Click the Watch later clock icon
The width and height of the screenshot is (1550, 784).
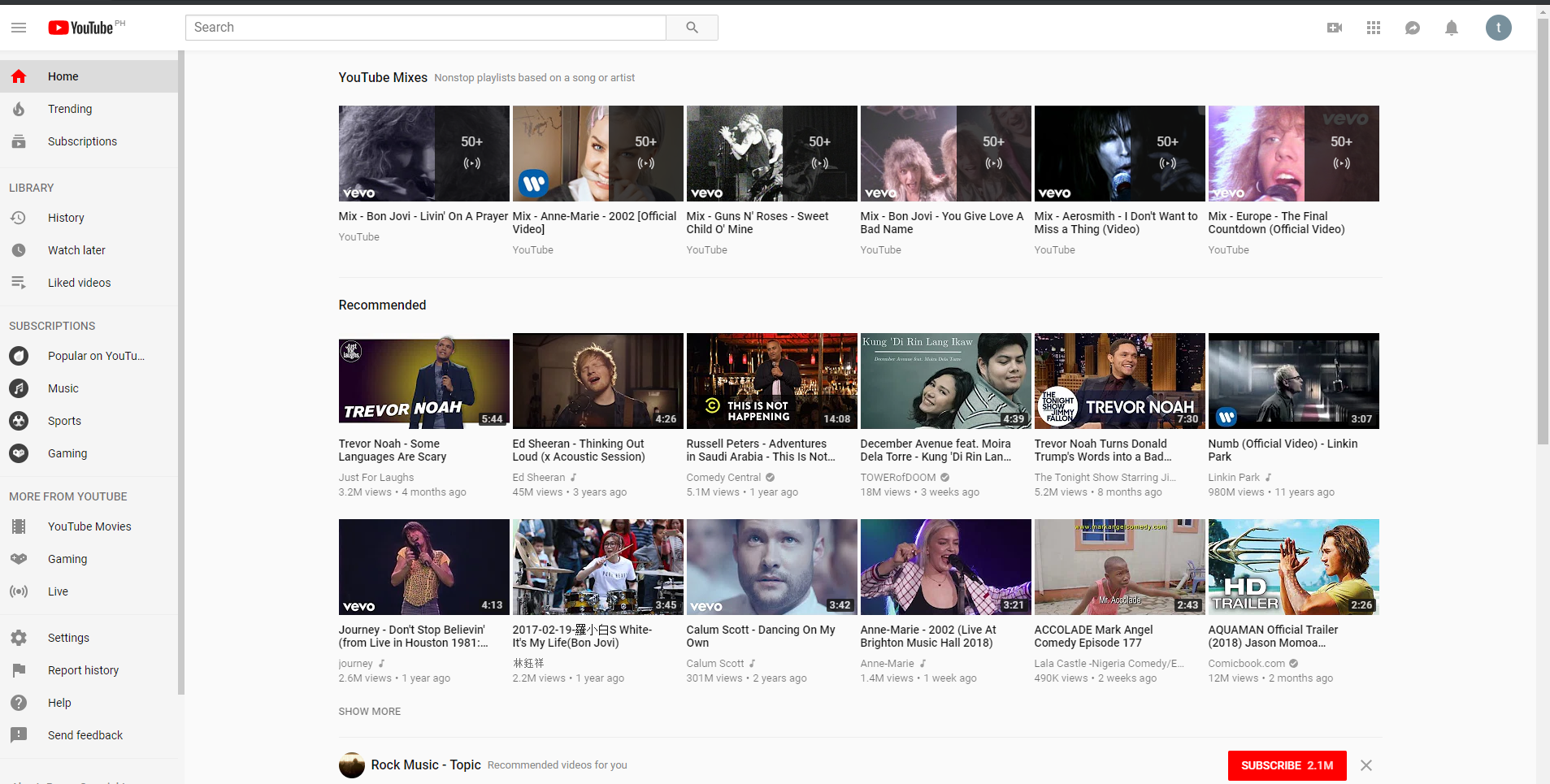19,250
